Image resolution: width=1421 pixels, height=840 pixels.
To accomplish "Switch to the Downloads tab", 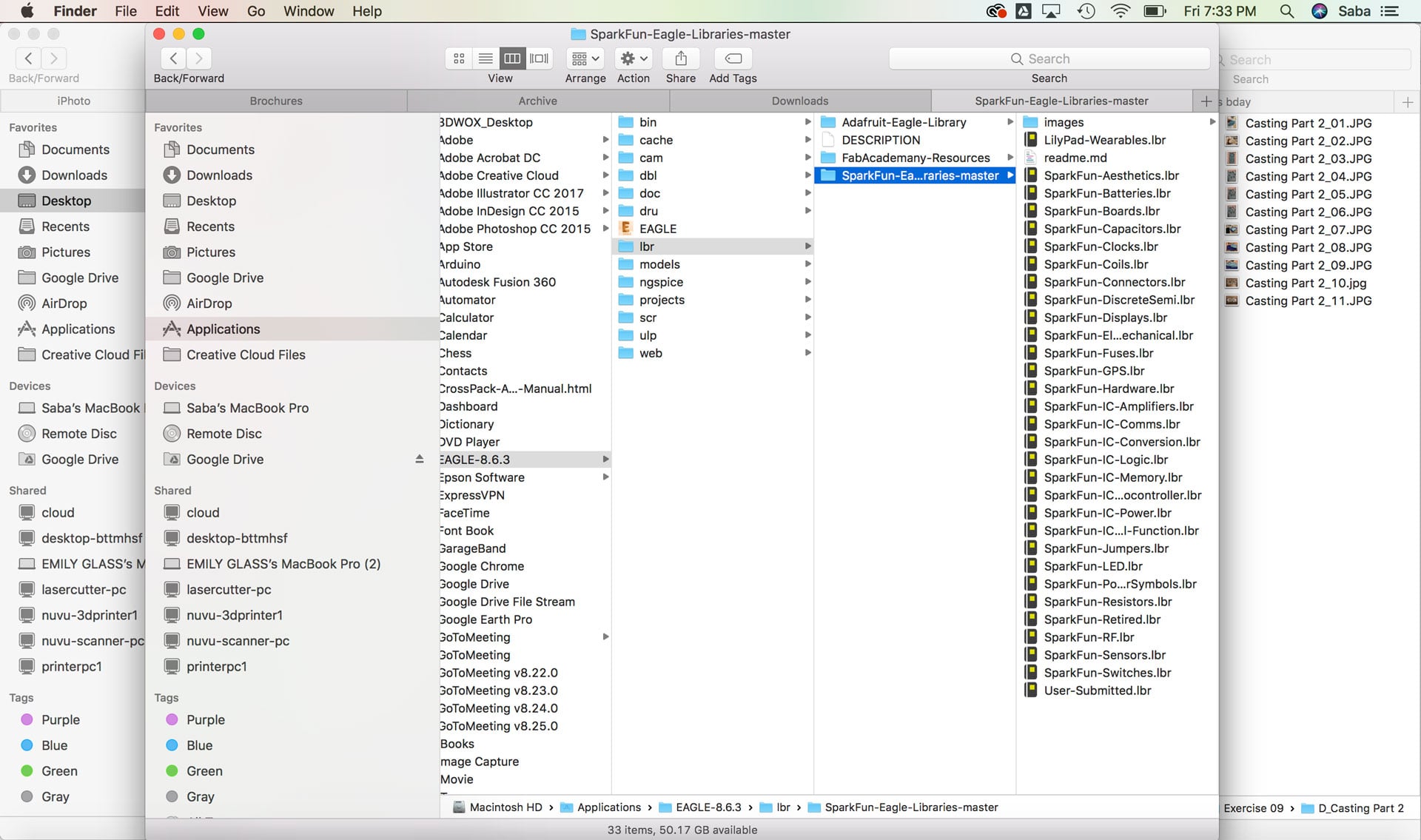I will point(800,101).
